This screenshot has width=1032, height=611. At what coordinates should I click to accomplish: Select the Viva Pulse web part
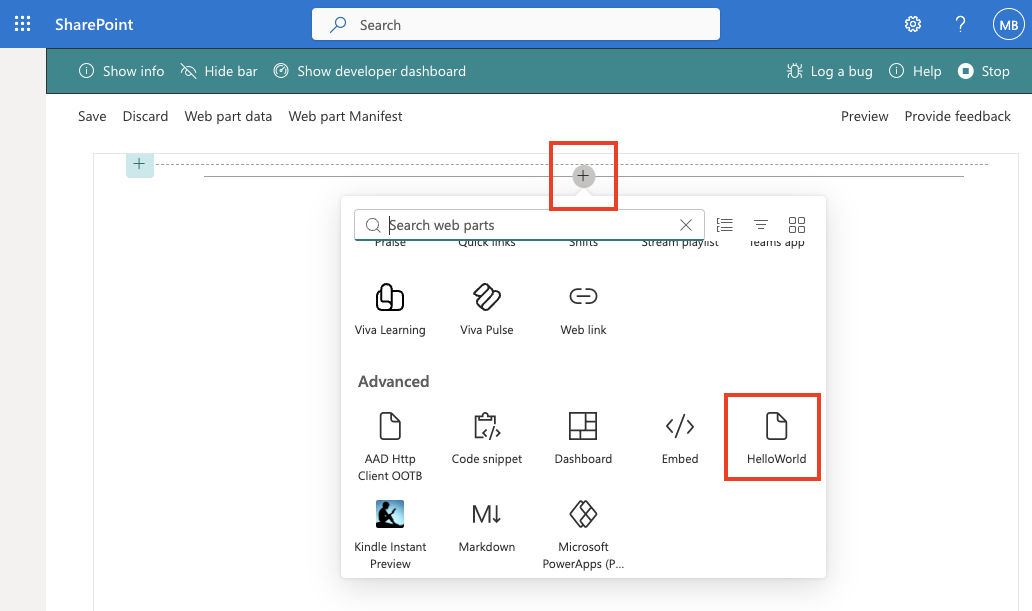pos(486,309)
